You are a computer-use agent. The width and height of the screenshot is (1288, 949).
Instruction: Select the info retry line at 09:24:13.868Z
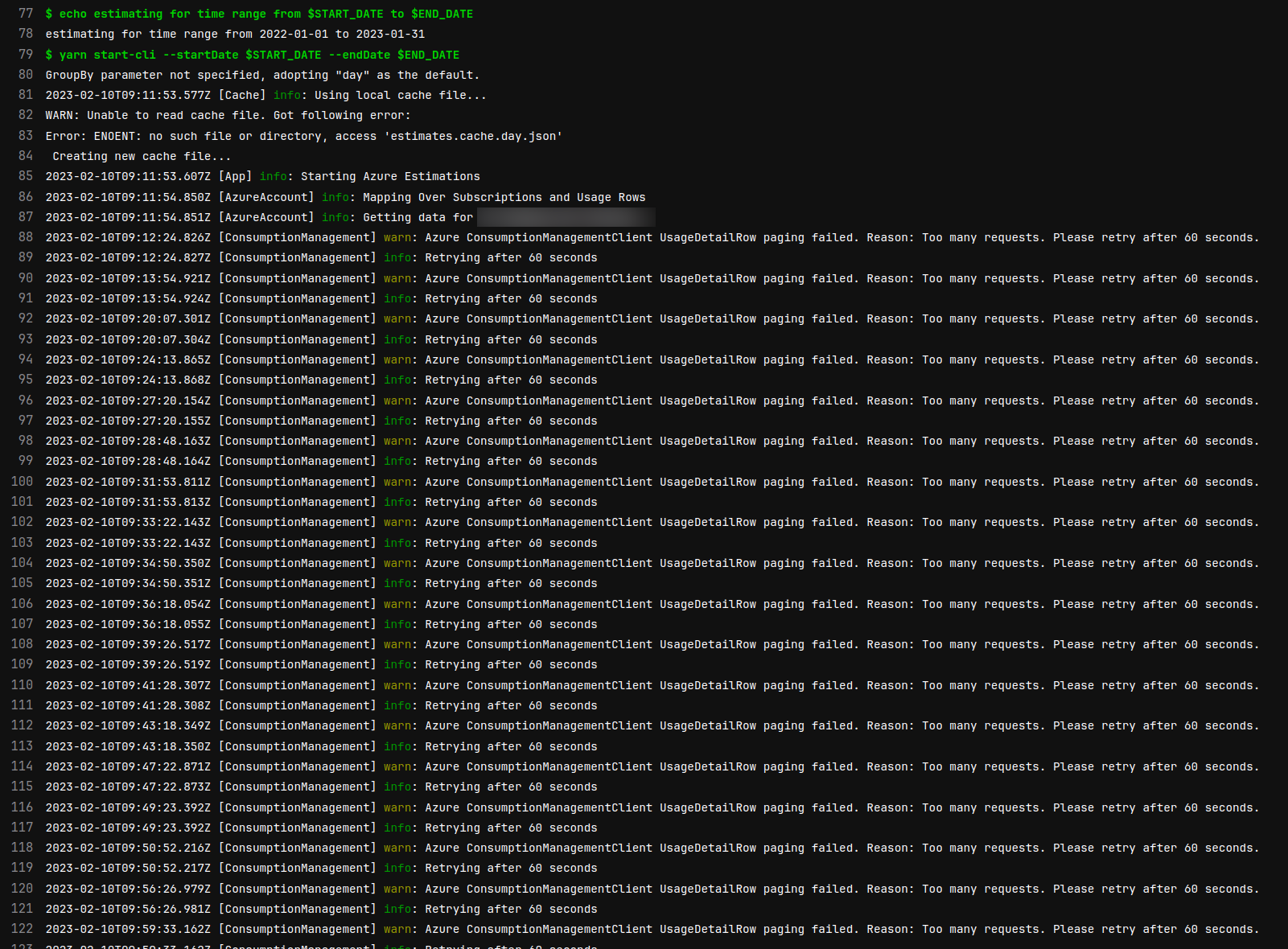(x=321, y=380)
